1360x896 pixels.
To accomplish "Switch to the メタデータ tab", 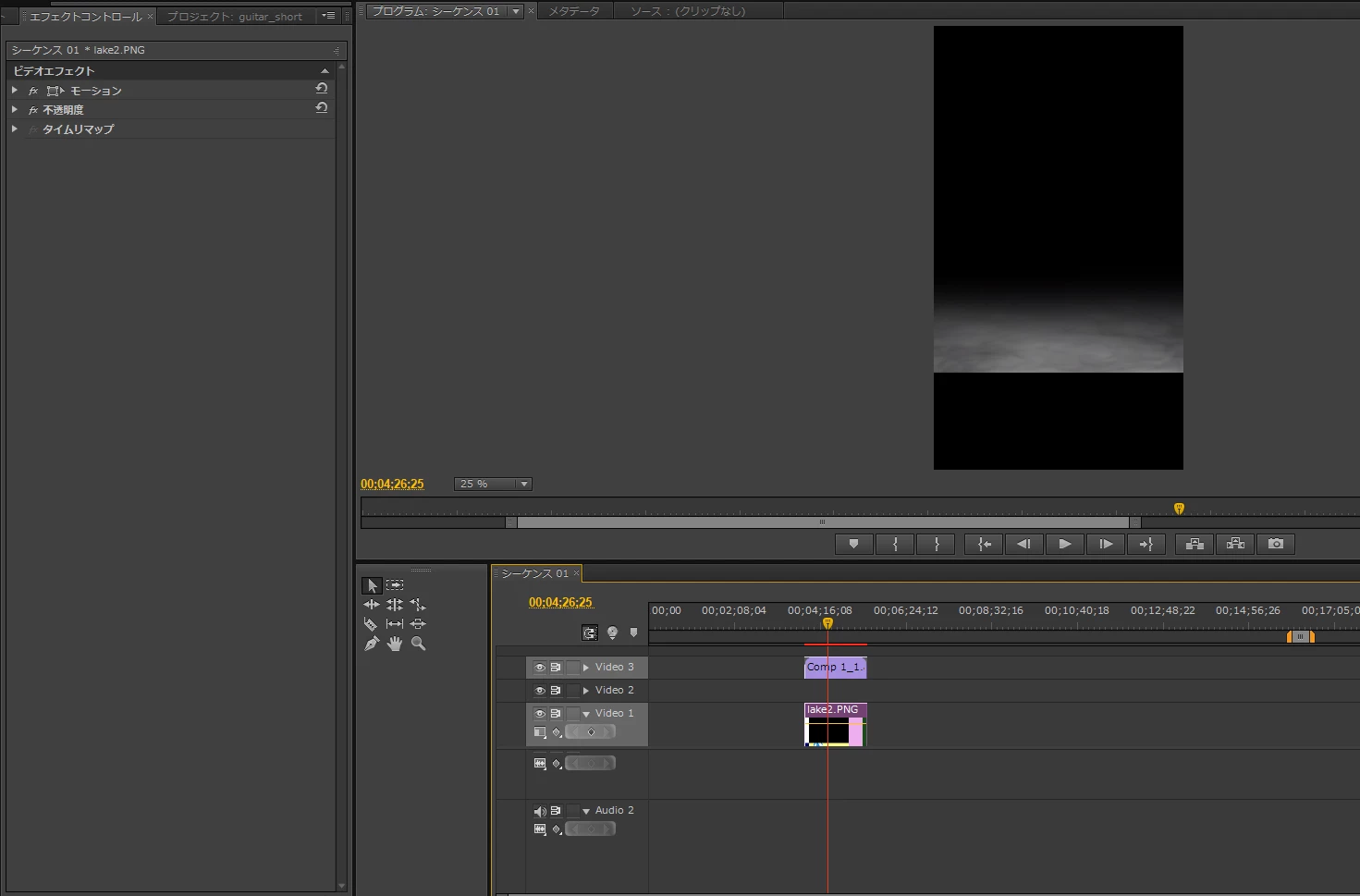I will [574, 11].
